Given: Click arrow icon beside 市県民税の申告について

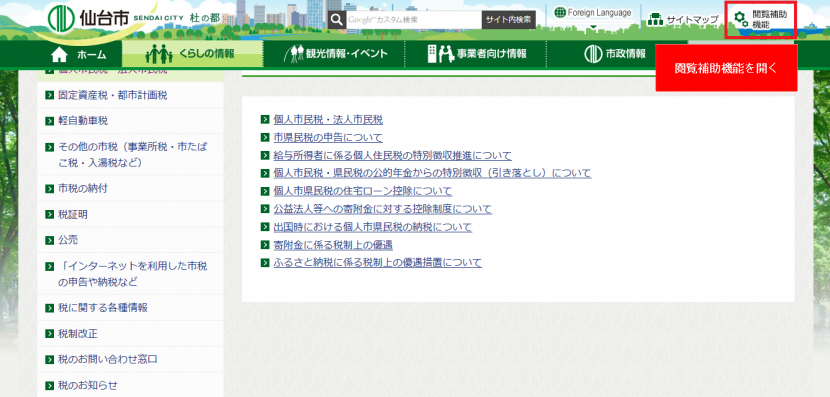Looking at the screenshot, I should pyautogui.click(x=265, y=138).
